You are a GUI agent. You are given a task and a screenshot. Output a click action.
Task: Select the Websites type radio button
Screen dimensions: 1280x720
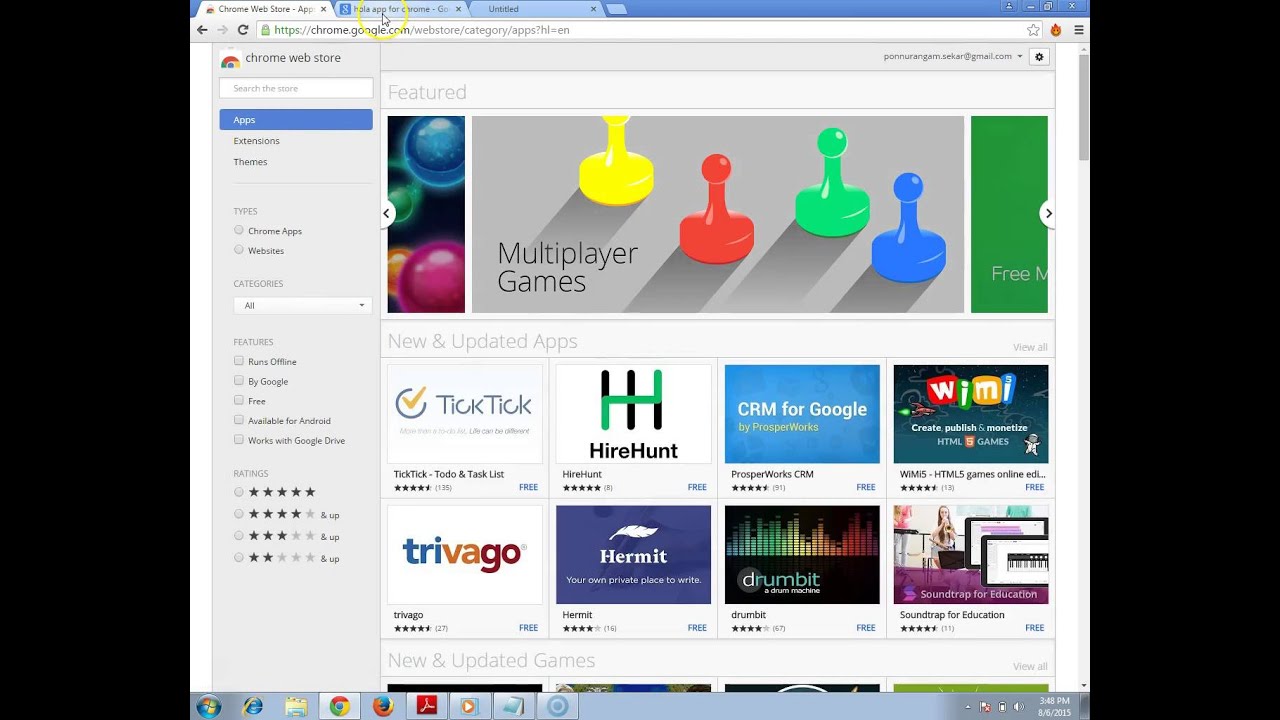(x=239, y=250)
